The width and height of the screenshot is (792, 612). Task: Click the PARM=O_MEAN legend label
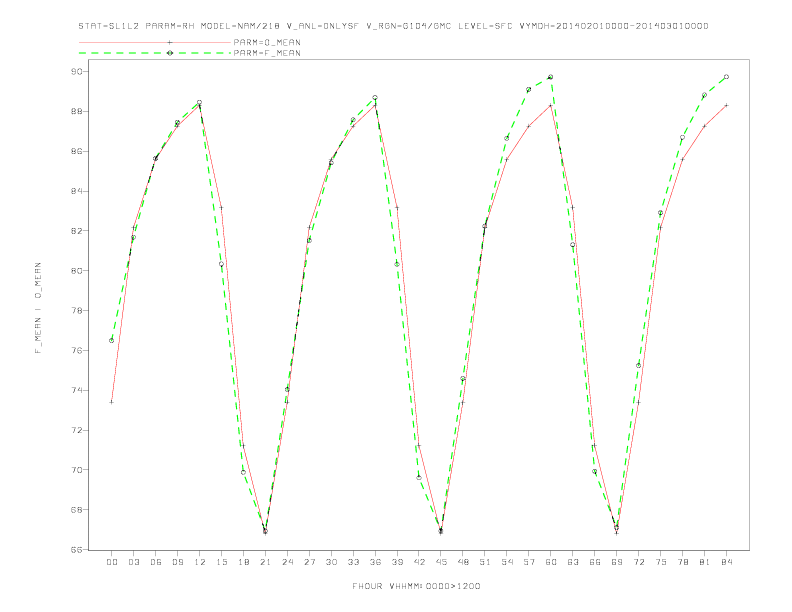click(x=267, y=42)
